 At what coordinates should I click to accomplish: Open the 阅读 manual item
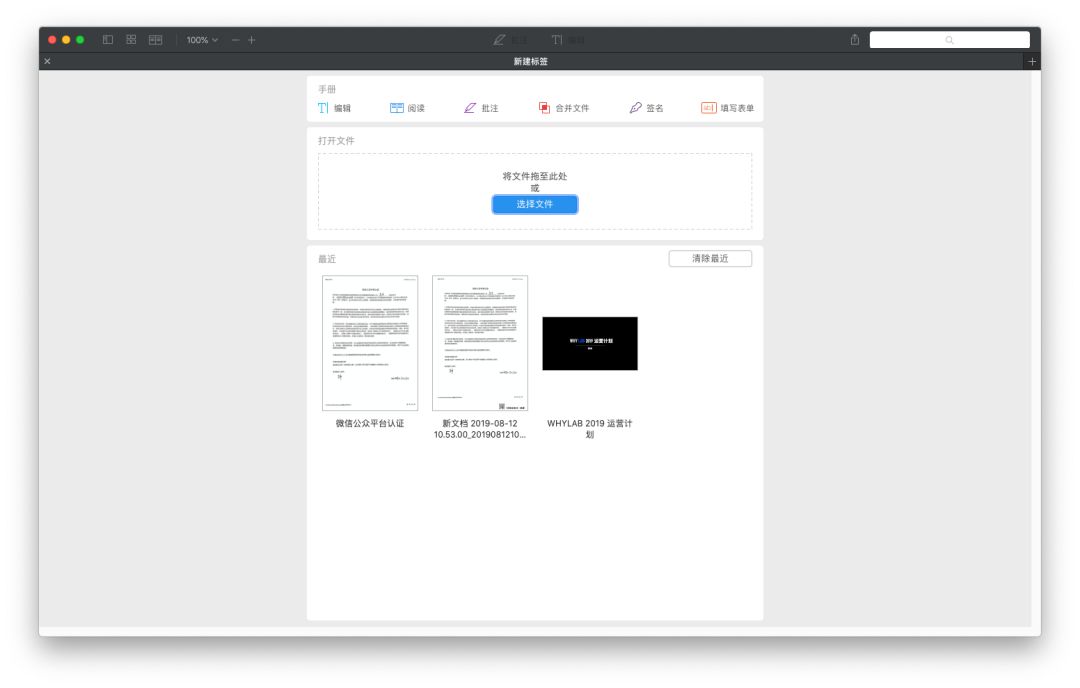coord(407,108)
